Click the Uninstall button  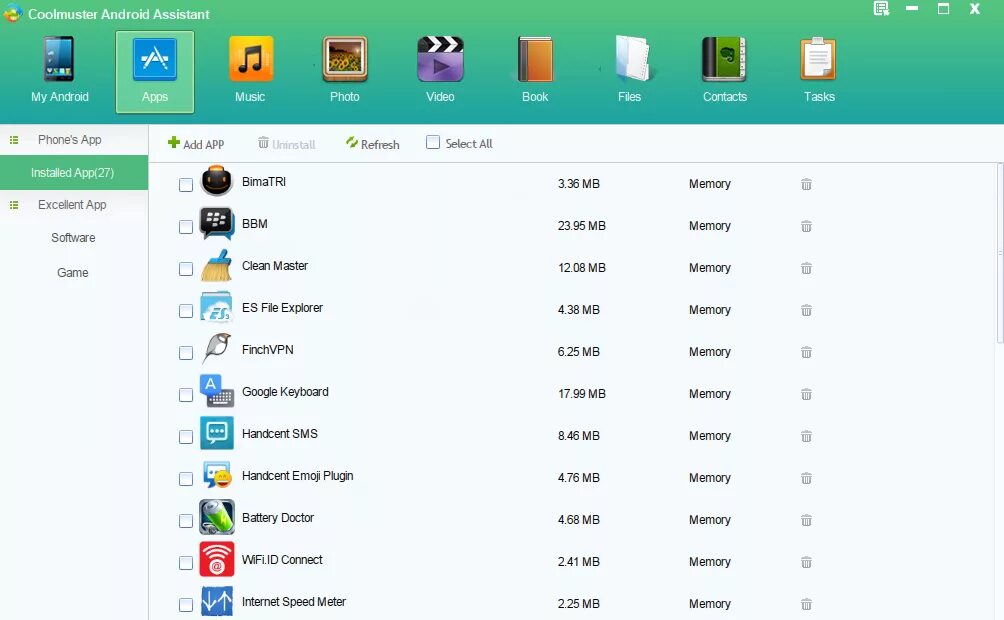click(x=286, y=143)
